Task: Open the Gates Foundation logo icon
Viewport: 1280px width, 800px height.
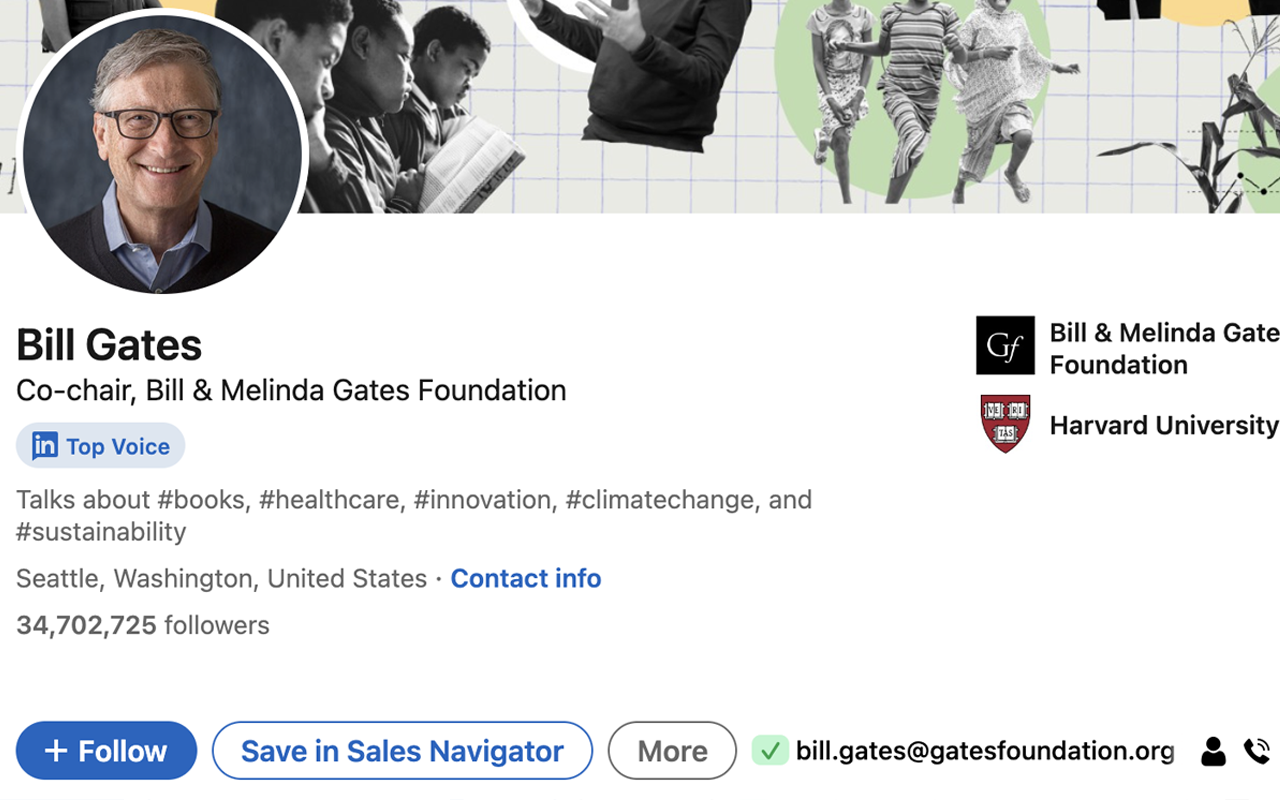Action: pos(1005,346)
